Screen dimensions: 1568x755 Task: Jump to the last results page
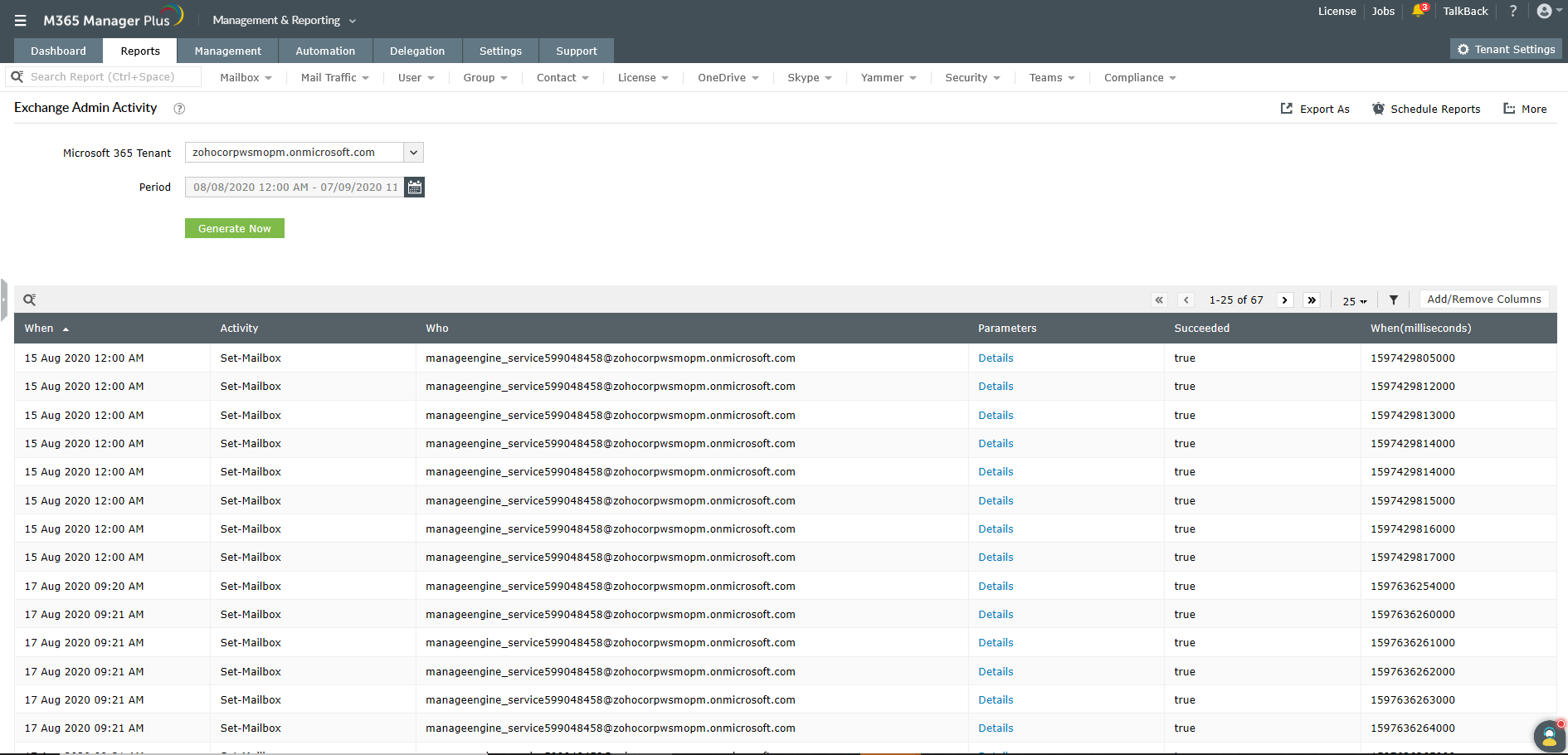1312,300
